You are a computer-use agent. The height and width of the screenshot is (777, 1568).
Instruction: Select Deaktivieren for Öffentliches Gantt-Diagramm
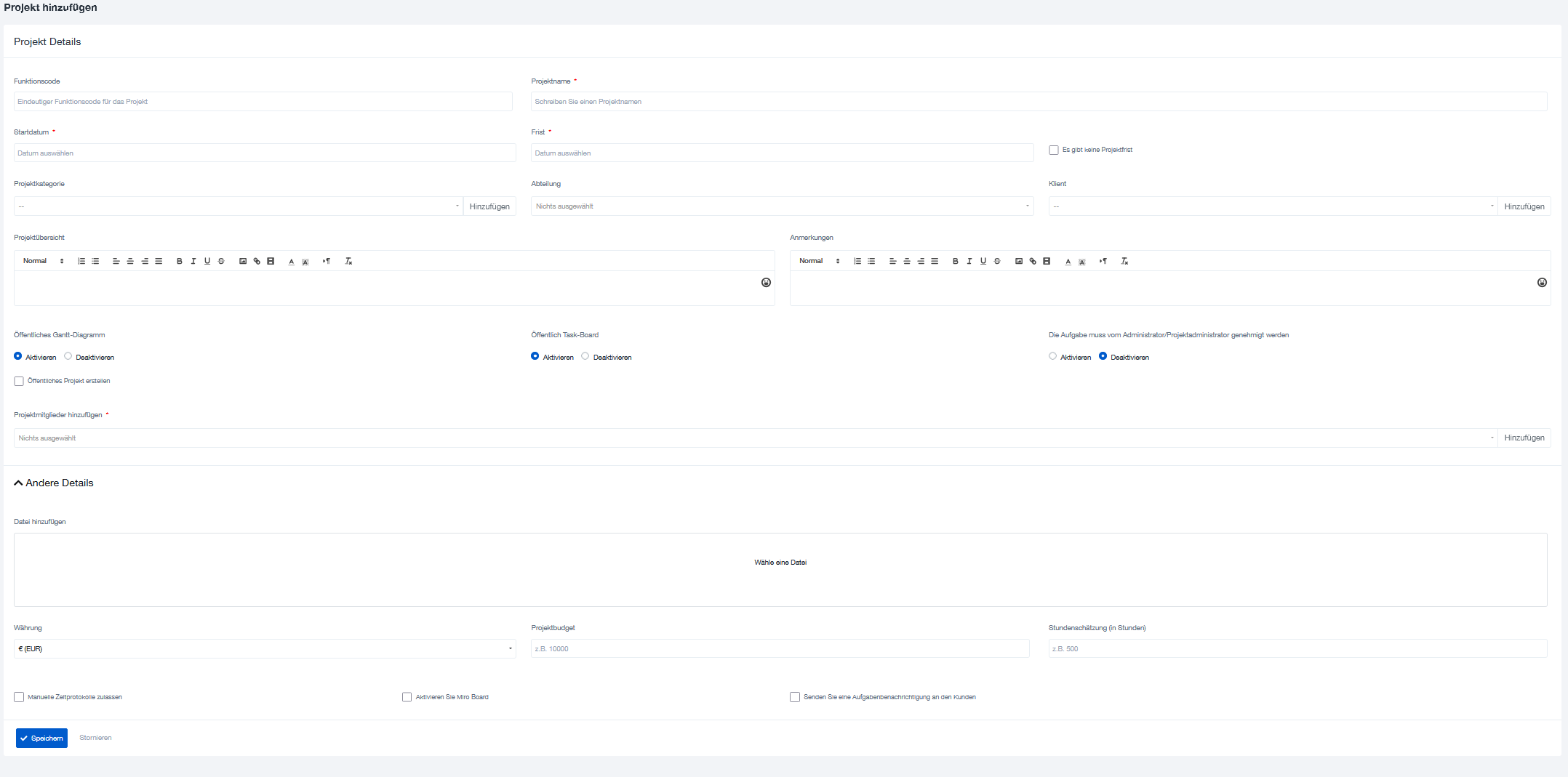coord(68,356)
